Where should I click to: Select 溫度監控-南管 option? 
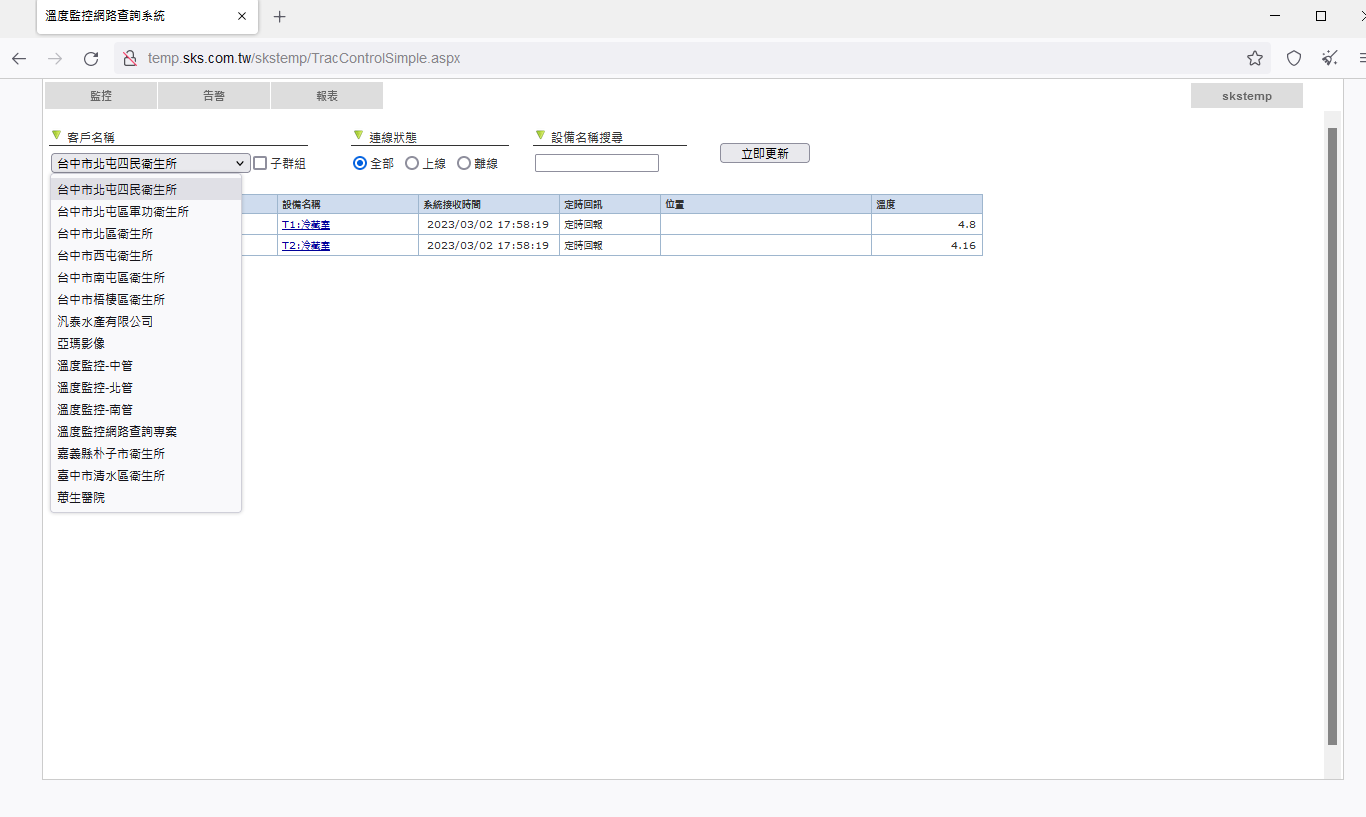pyautogui.click(x=146, y=410)
